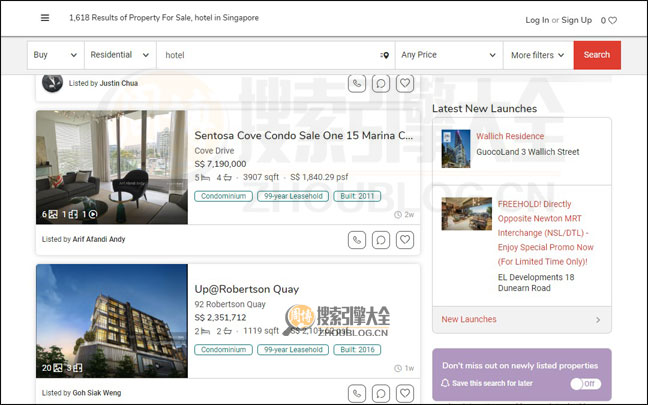Call agent for Sentosa Cove listing
648x405 pixels.
356,240
